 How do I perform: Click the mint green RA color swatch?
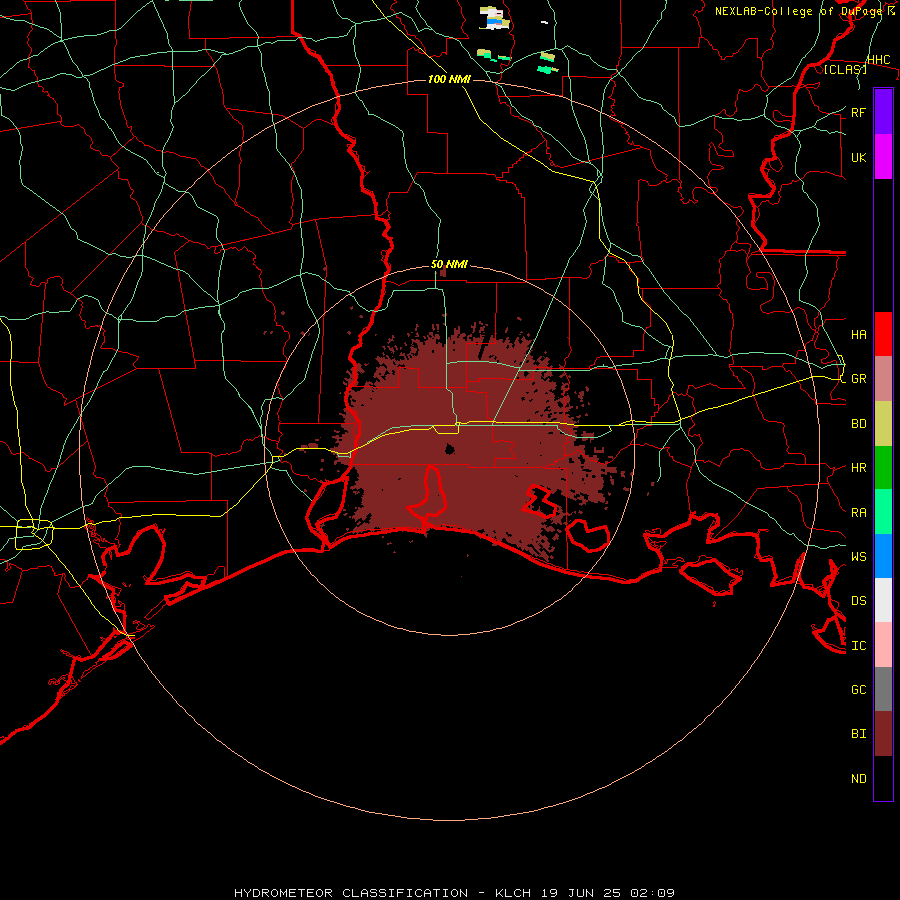(883, 512)
